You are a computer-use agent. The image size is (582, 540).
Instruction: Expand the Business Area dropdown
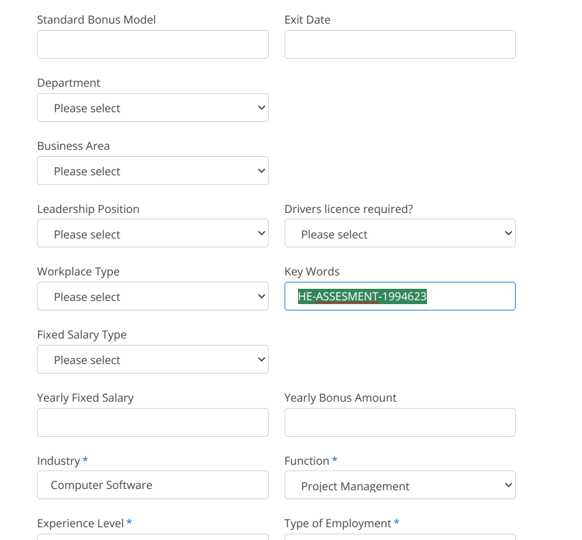pos(153,171)
